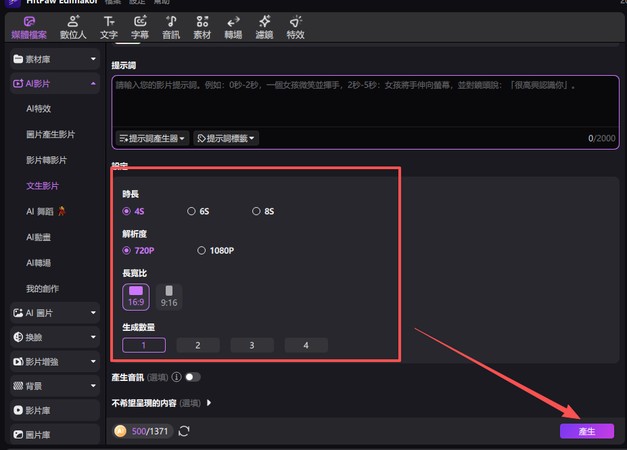Set generation count to 2
The width and height of the screenshot is (627, 450).
point(198,345)
